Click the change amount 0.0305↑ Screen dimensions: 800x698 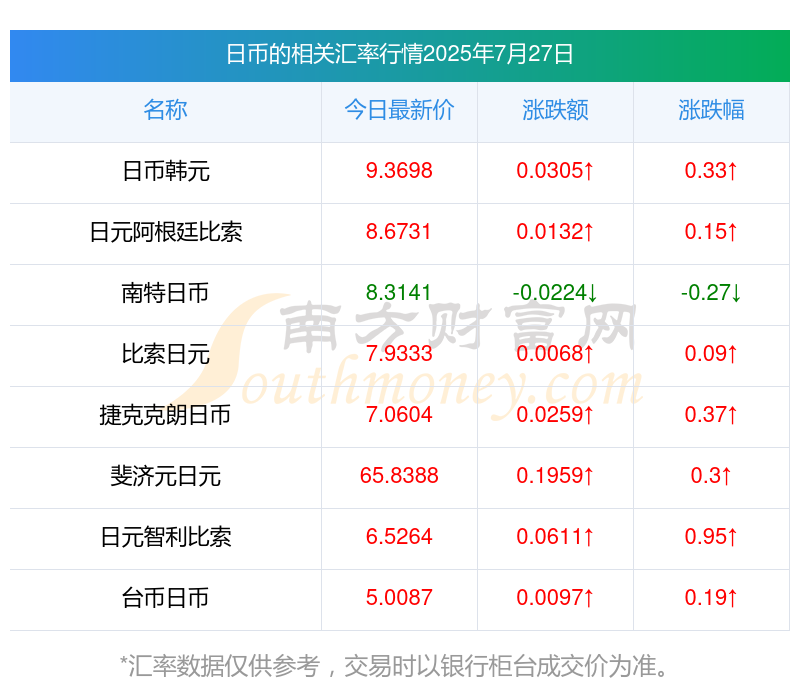tap(555, 170)
